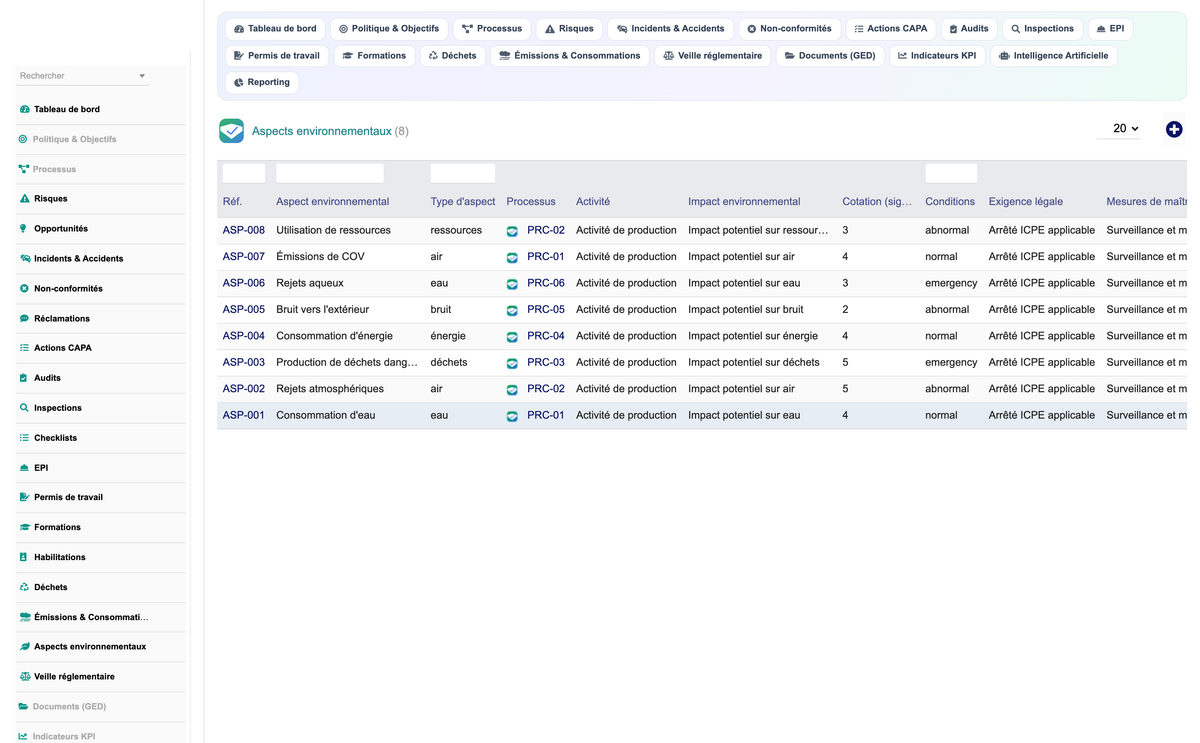Click the sidebar Veille réglementaire scales icon
The height and width of the screenshot is (743, 1200).
[x=25, y=677]
